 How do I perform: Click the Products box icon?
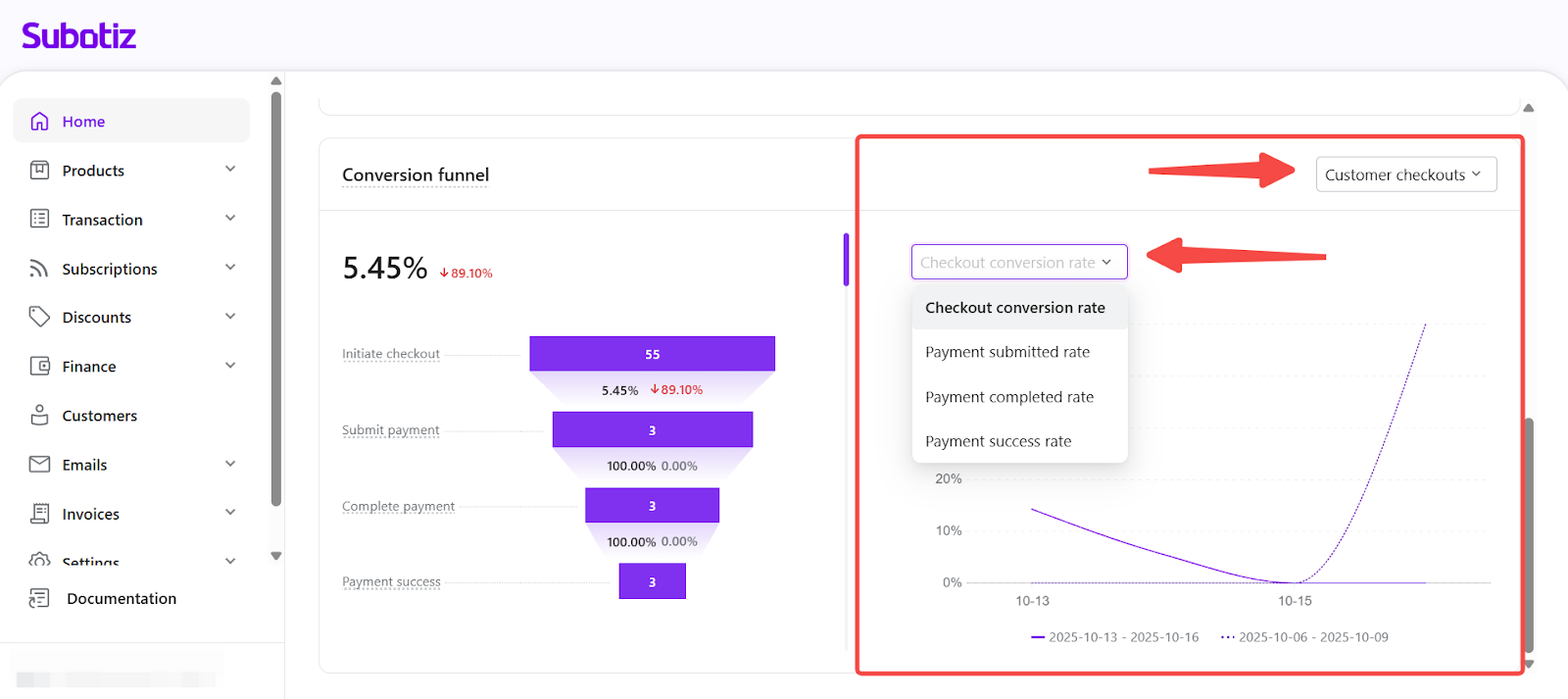(x=39, y=171)
